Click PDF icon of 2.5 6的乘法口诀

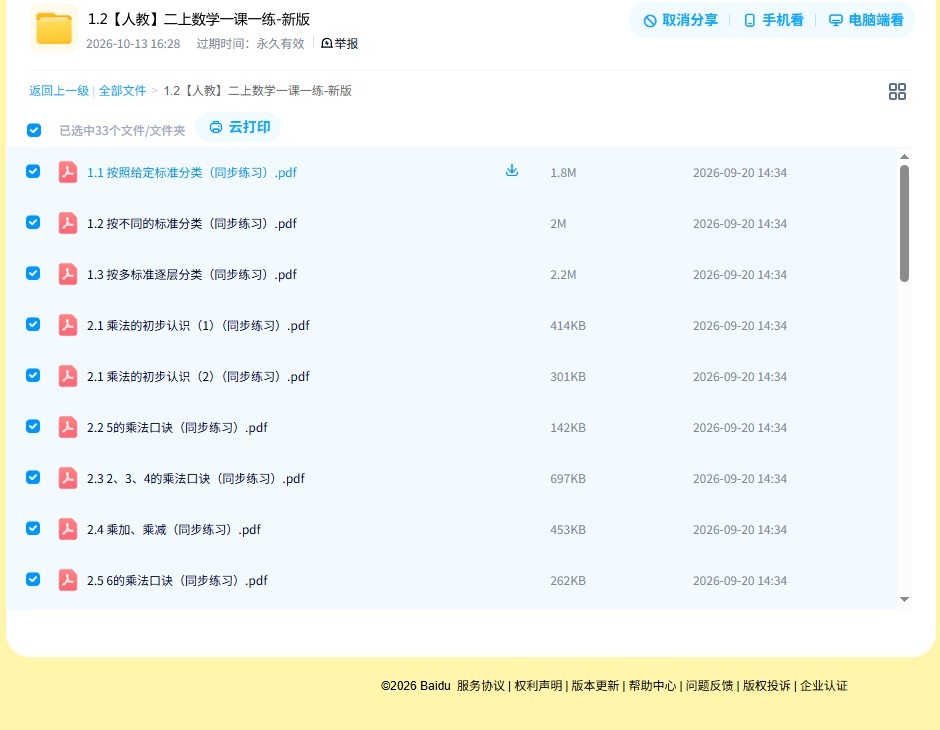pos(68,580)
